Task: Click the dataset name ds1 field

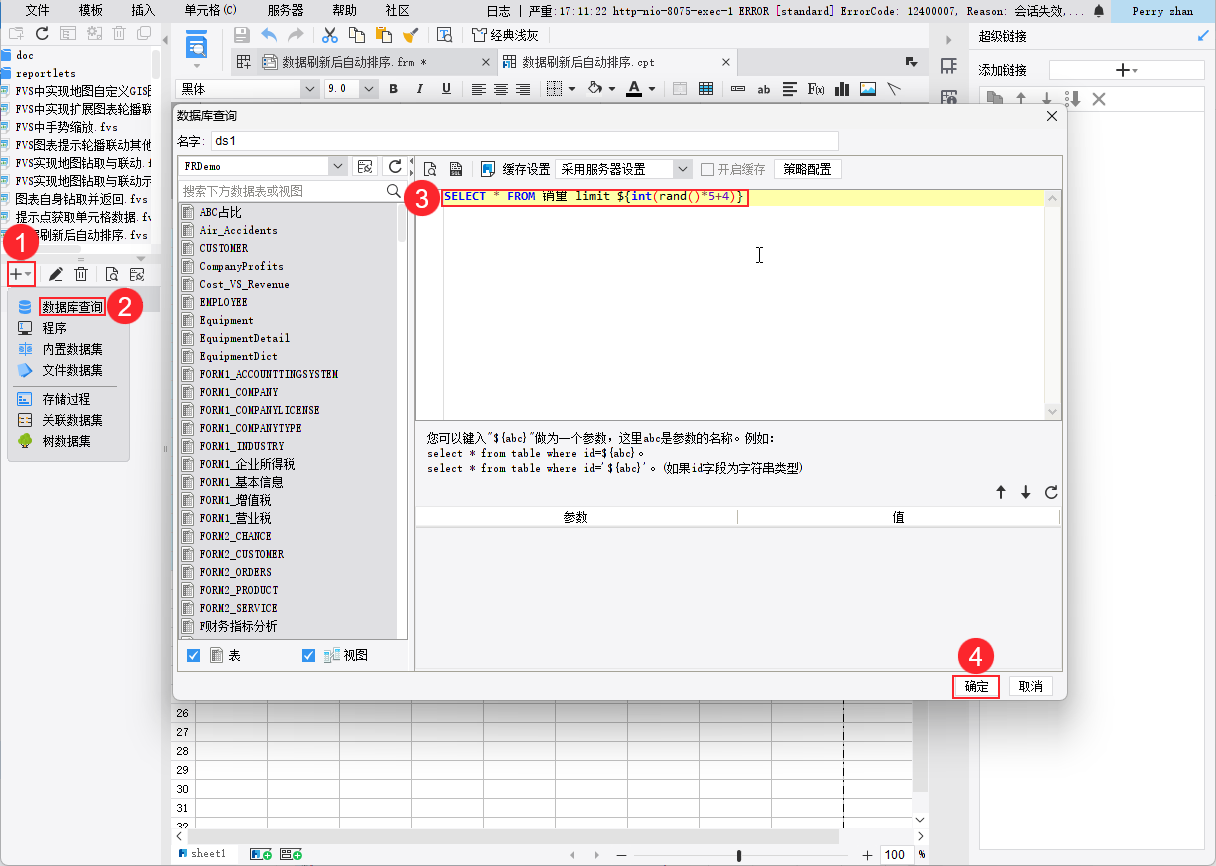Action: click(523, 141)
